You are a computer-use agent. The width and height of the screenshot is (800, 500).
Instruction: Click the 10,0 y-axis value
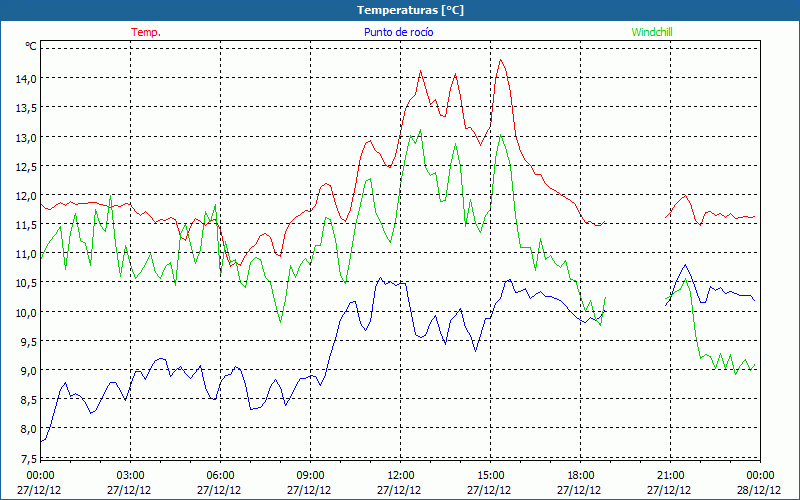click(x=27, y=313)
